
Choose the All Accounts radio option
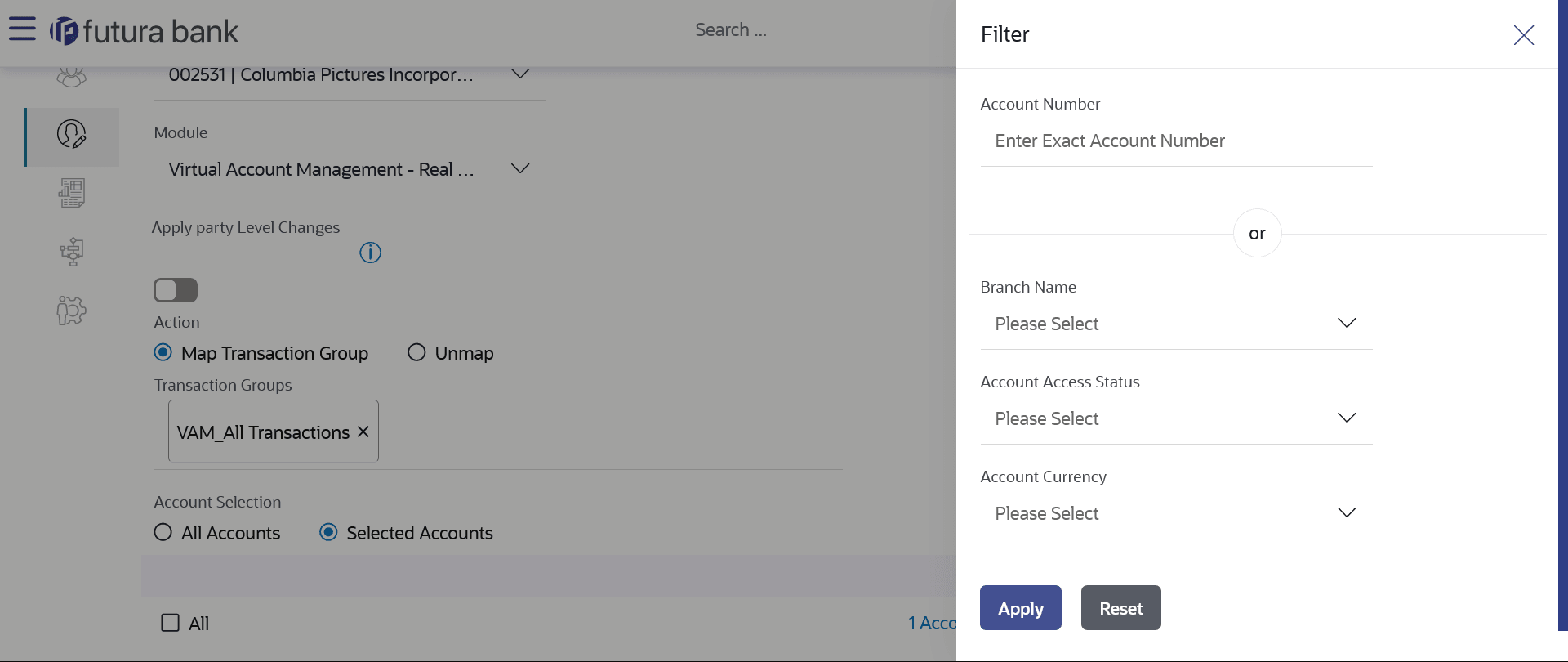click(x=163, y=532)
